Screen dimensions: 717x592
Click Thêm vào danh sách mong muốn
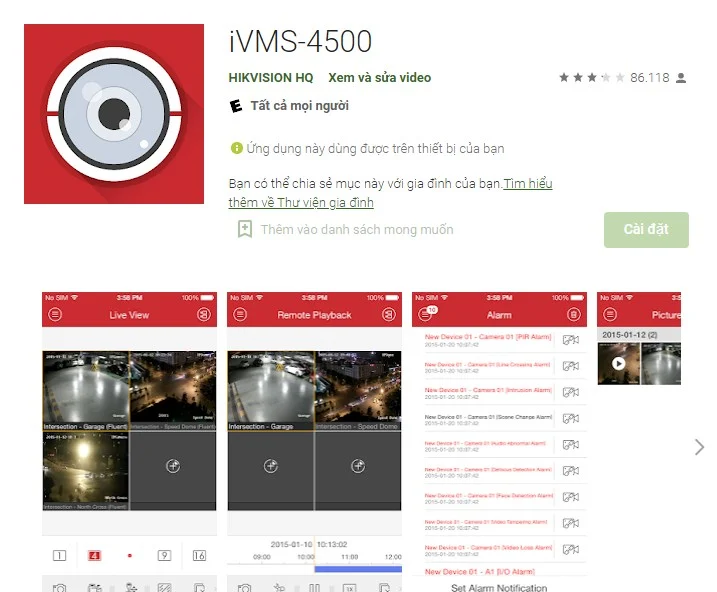(357, 229)
